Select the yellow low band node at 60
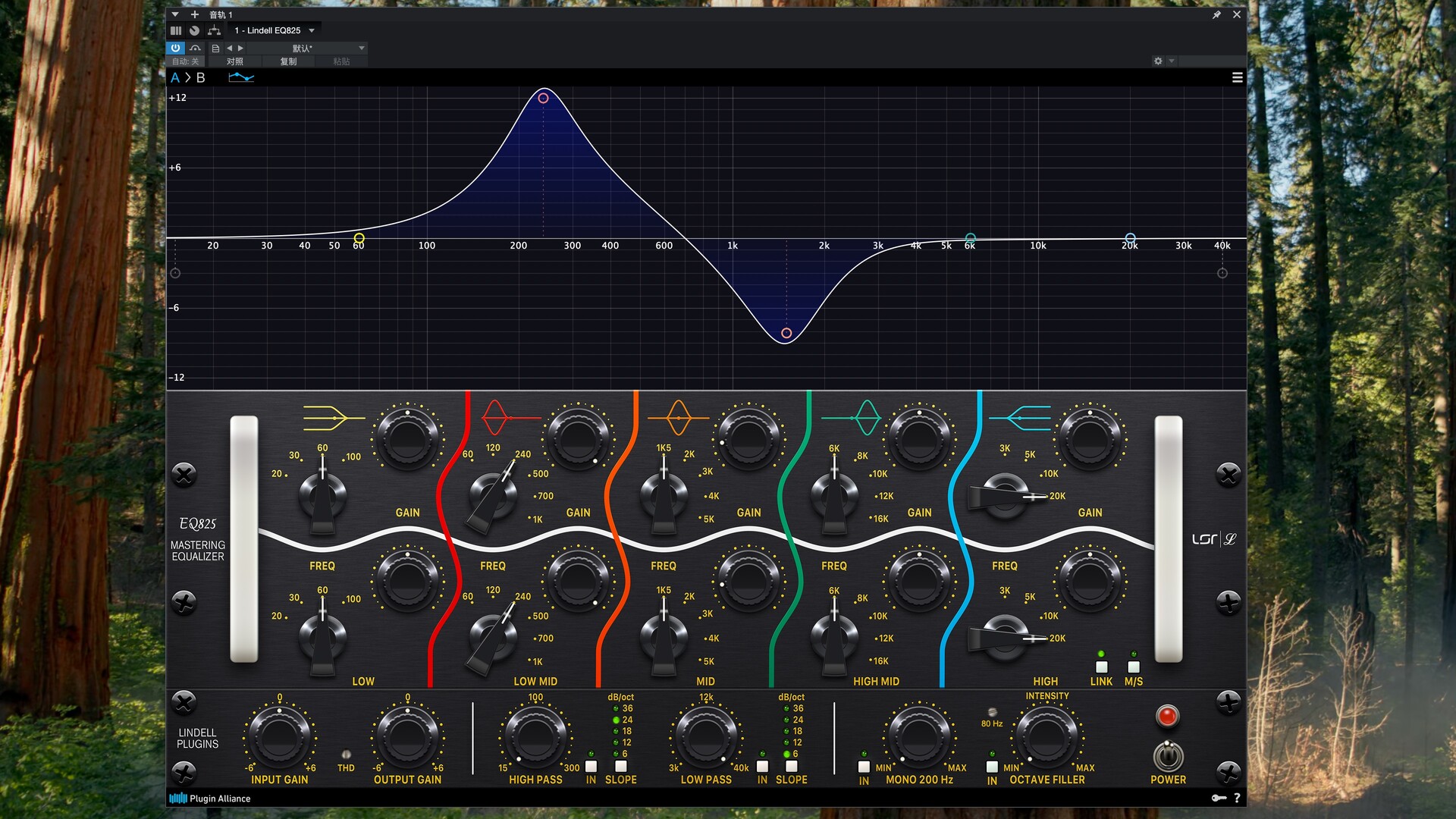Screen dimensions: 1456x819 [x=359, y=238]
